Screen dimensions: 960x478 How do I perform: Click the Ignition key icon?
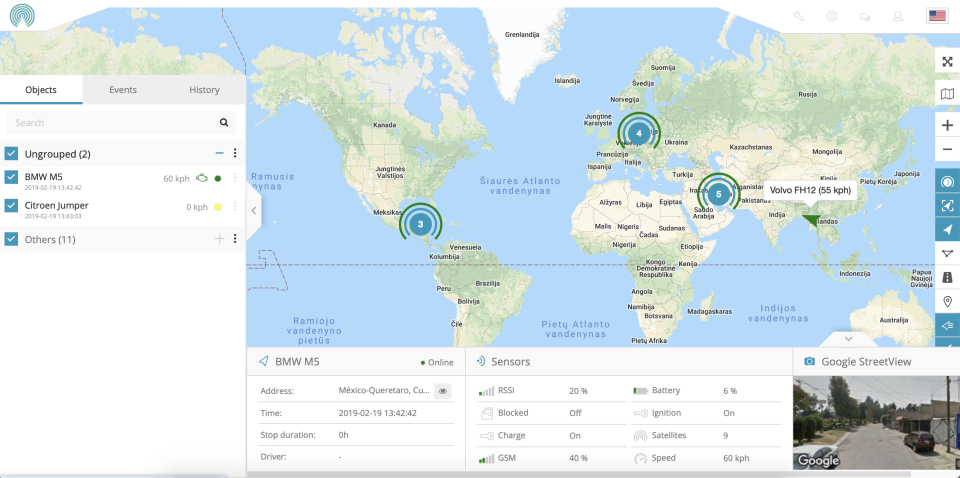click(x=640, y=413)
